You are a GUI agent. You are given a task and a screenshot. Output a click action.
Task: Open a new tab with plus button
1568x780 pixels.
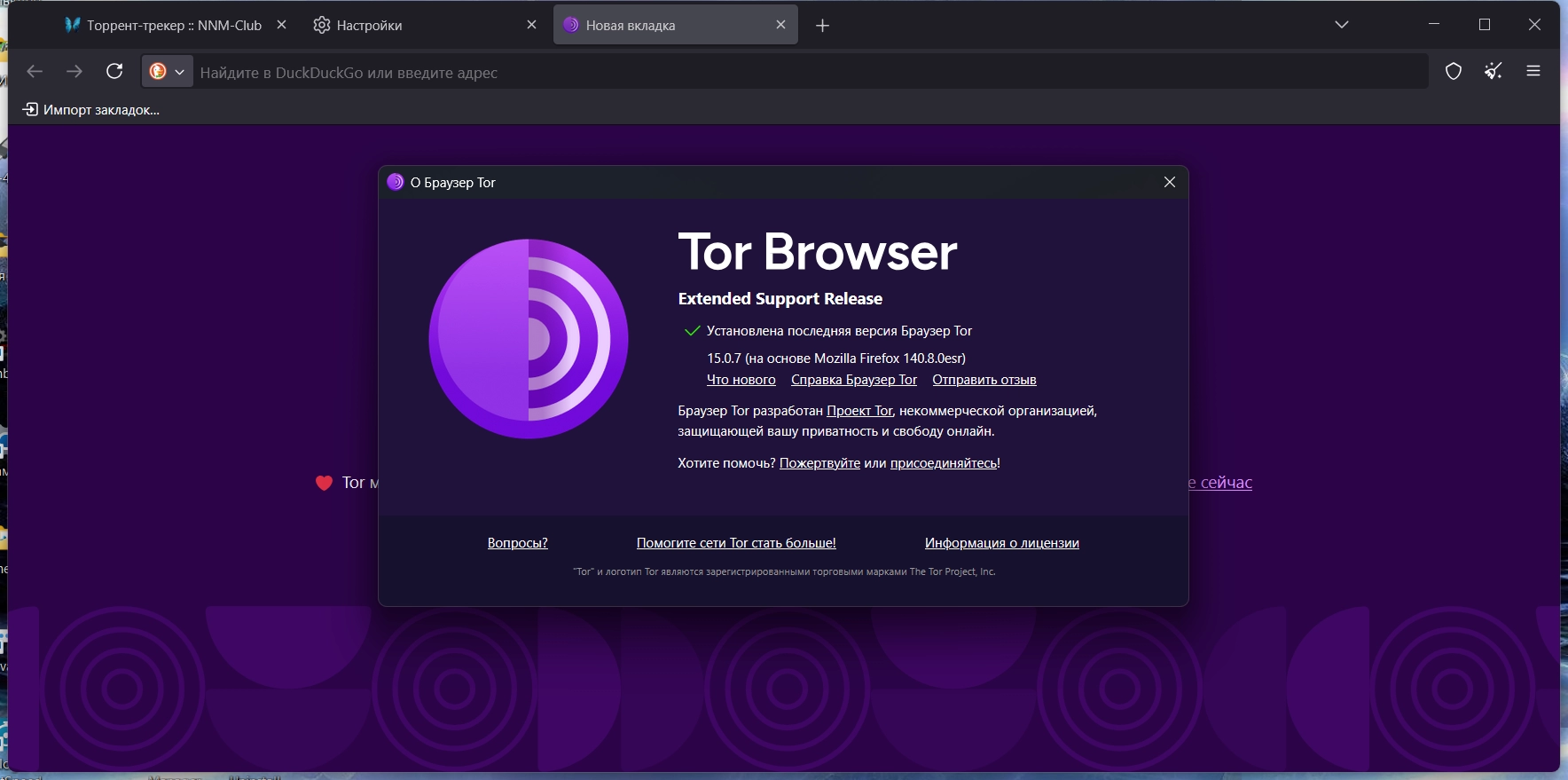coord(823,26)
